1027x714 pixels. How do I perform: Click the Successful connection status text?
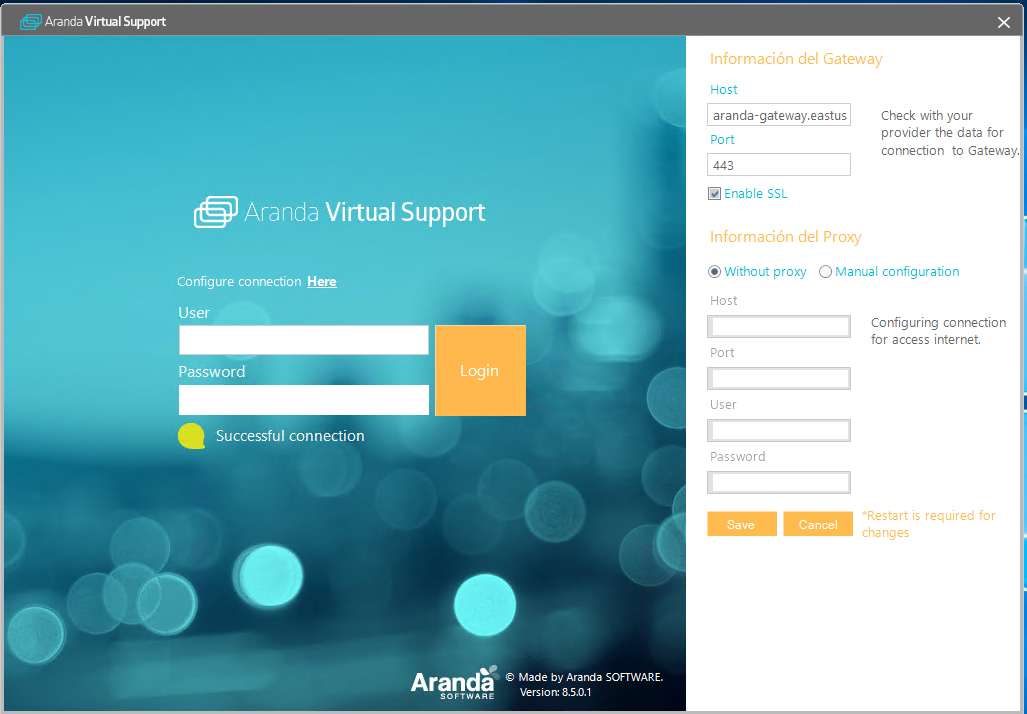(290, 436)
